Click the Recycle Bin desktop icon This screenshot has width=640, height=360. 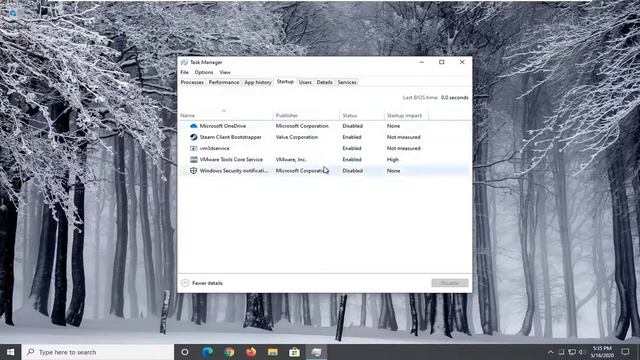[13, 13]
